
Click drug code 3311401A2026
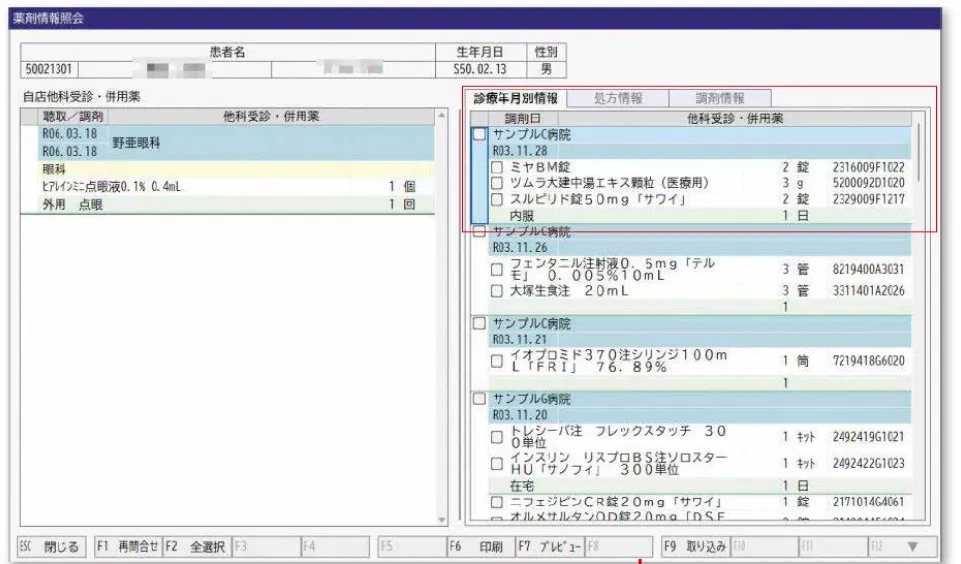coord(868,291)
